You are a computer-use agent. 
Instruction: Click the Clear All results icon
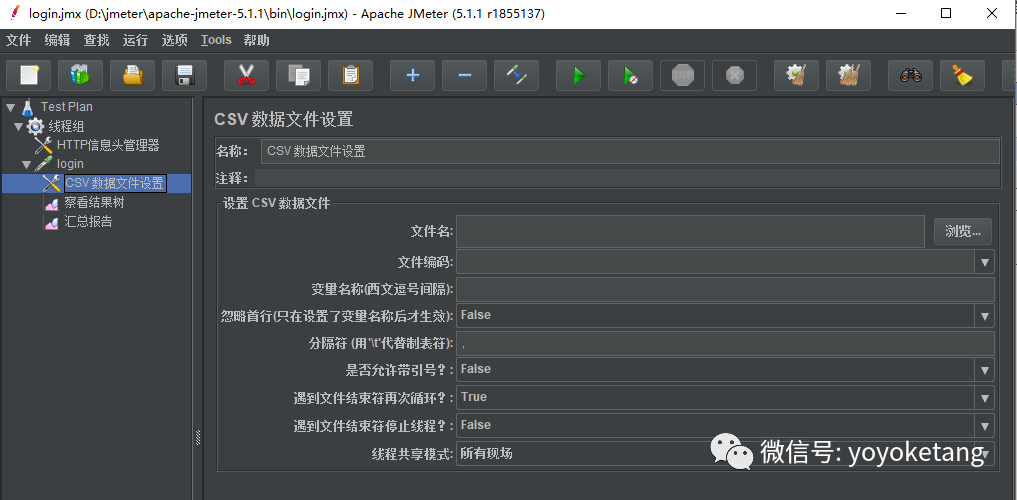(x=848, y=76)
